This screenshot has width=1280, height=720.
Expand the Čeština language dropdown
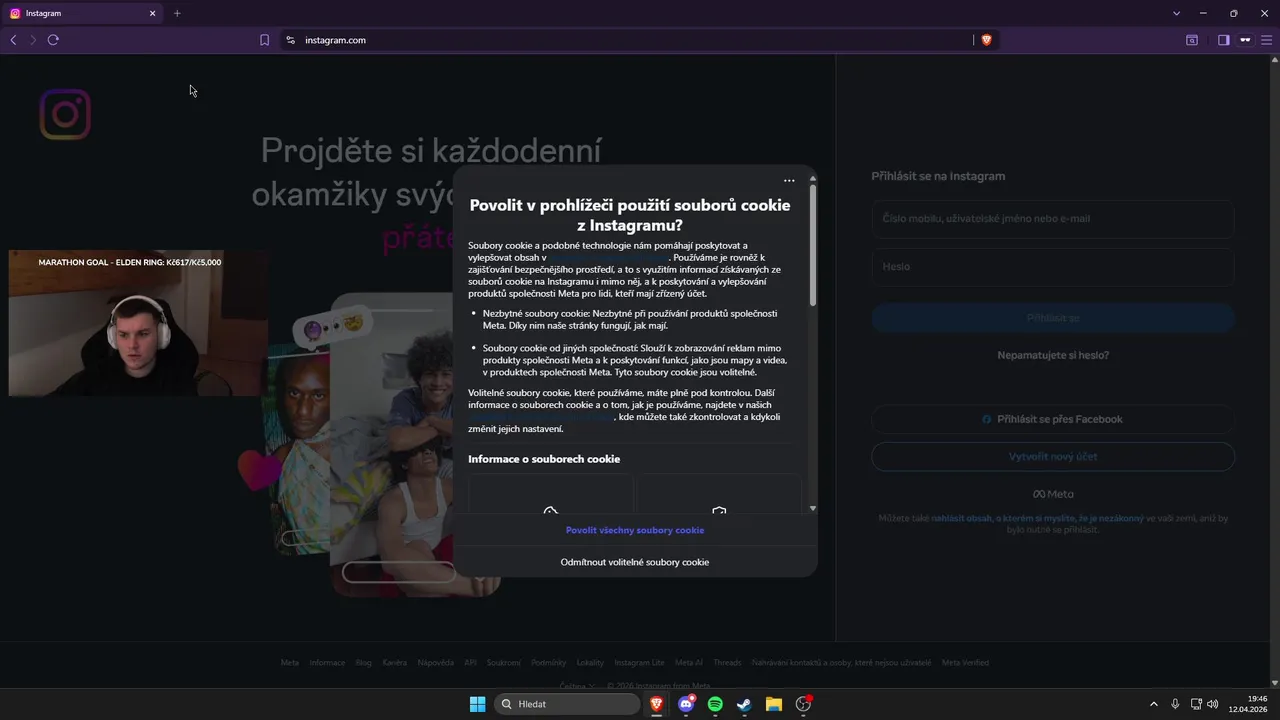577,686
